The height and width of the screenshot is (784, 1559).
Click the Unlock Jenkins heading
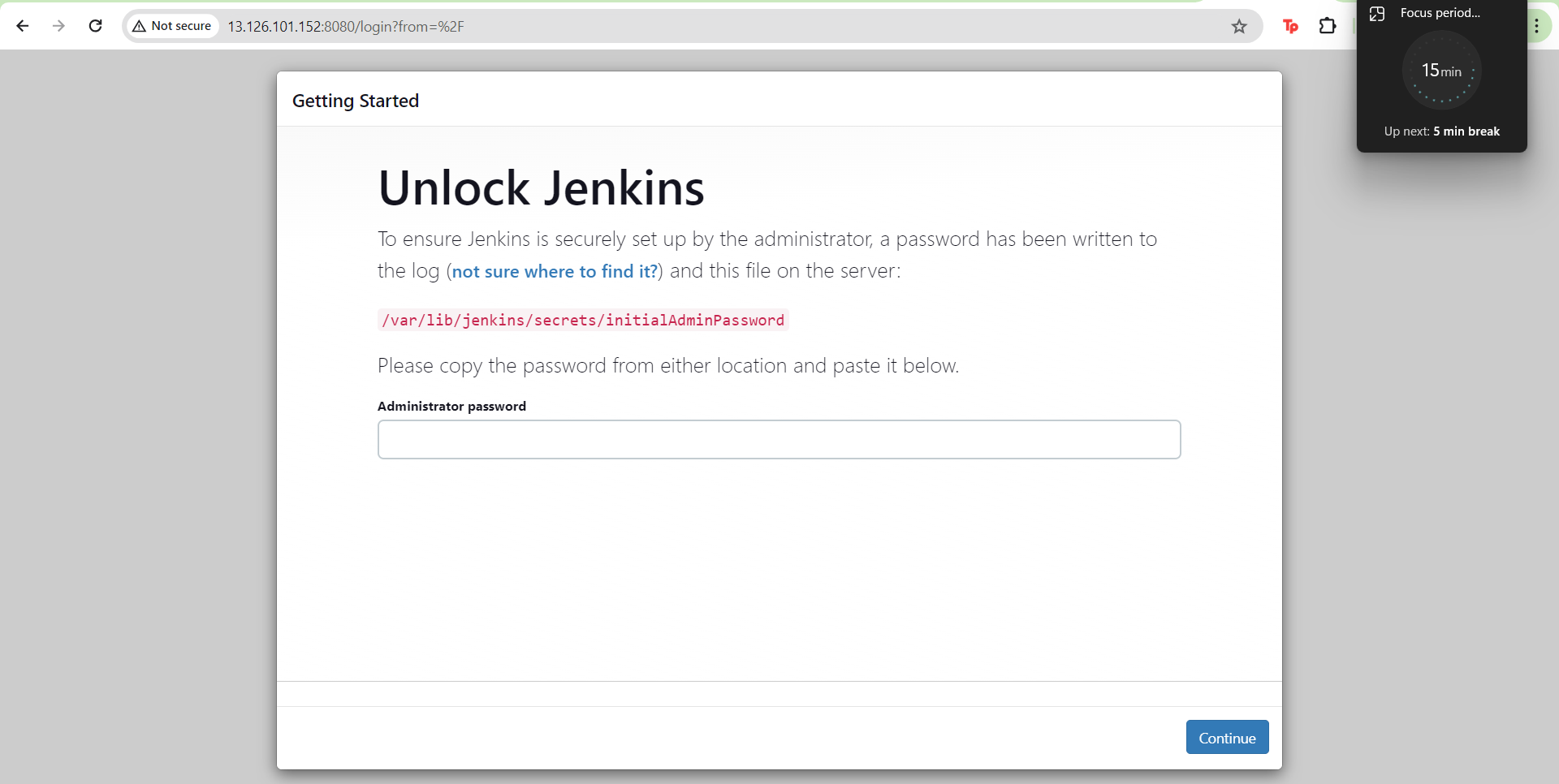pyautogui.click(x=541, y=188)
